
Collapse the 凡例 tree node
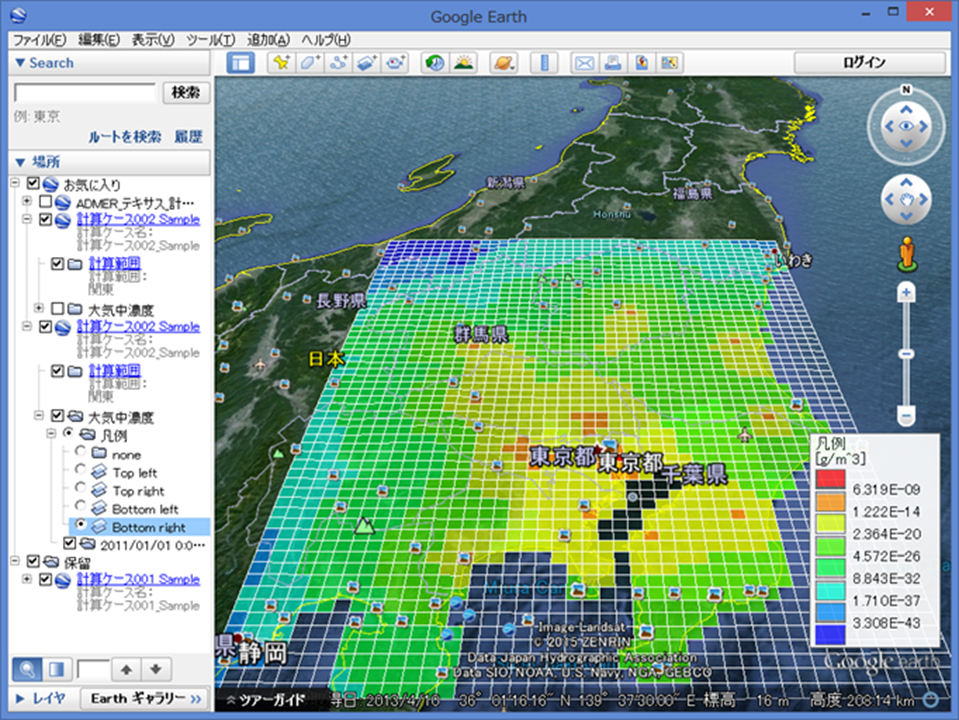coord(53,435)
